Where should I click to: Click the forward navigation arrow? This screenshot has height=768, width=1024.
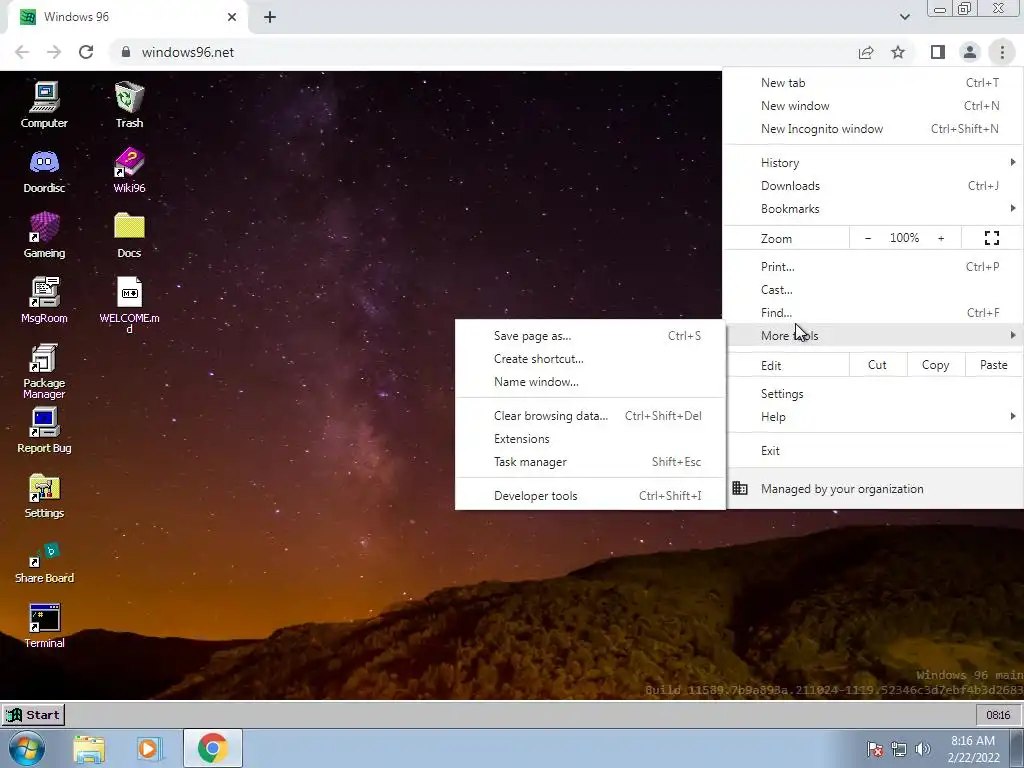[x=54, y=52]
